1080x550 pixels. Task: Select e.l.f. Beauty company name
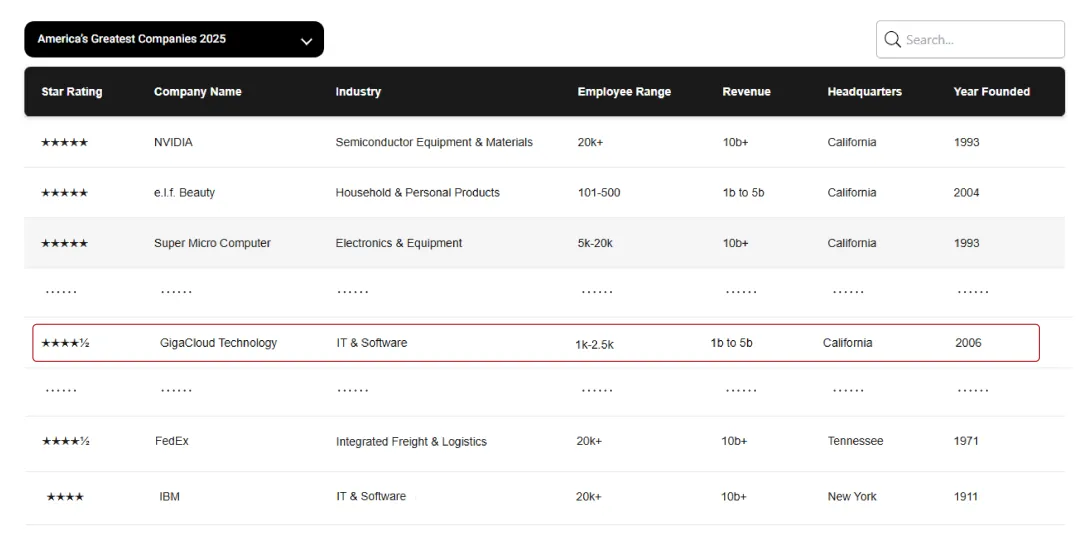184,193
